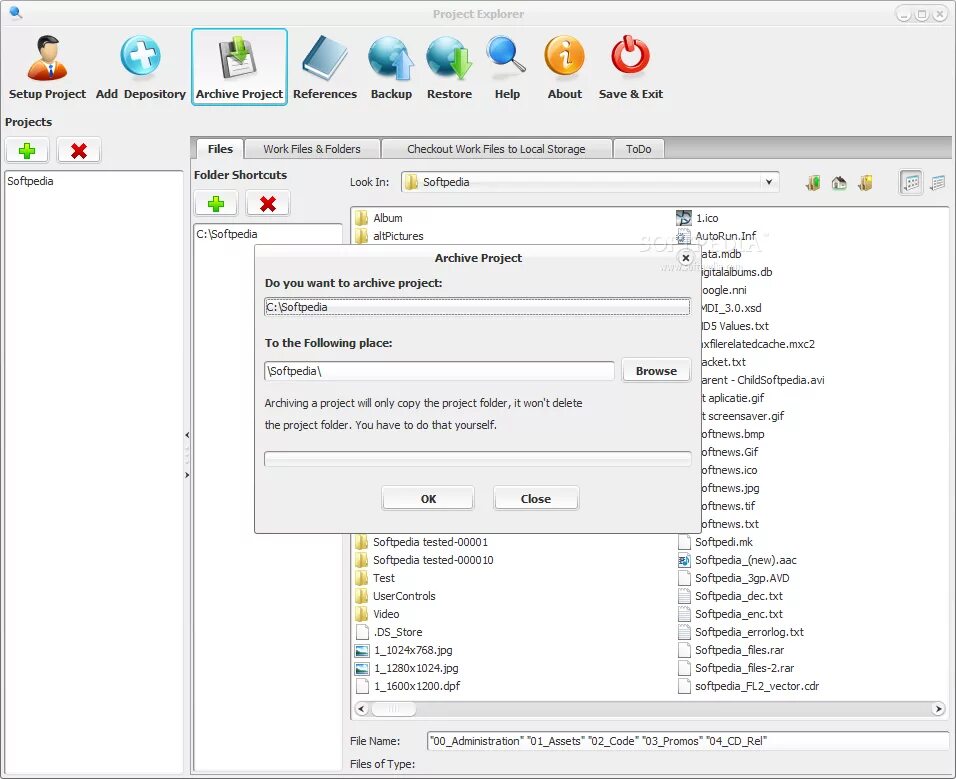This screenshot has width=956, height=779.
Task: Select the altPictures folder
Action: point(389,236)
